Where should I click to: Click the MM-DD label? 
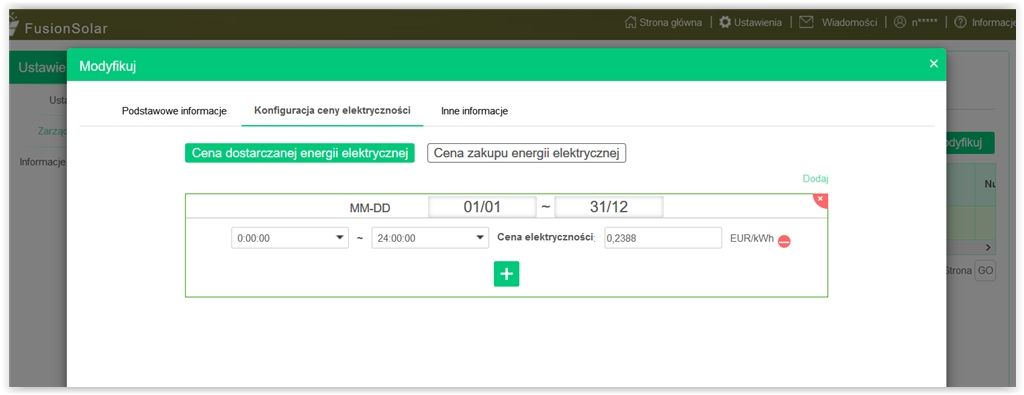(x=370, y=209)
